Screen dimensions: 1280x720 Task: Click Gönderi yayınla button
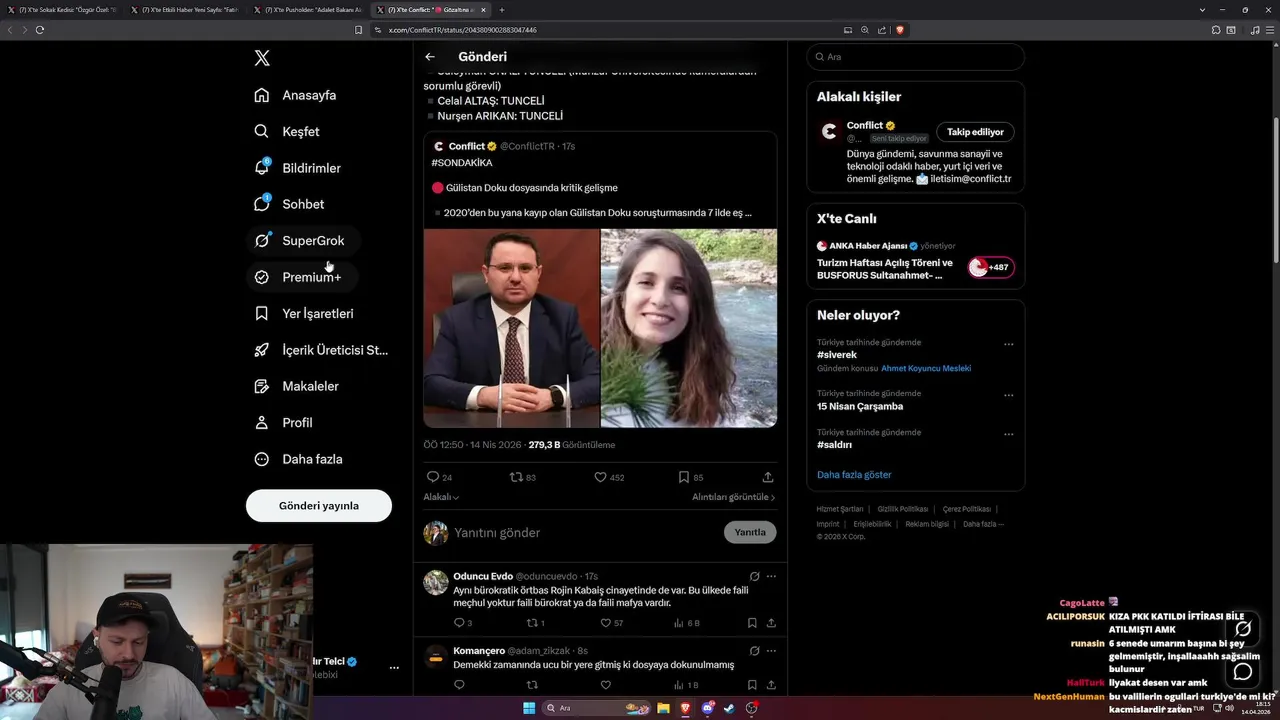[319, 506]
